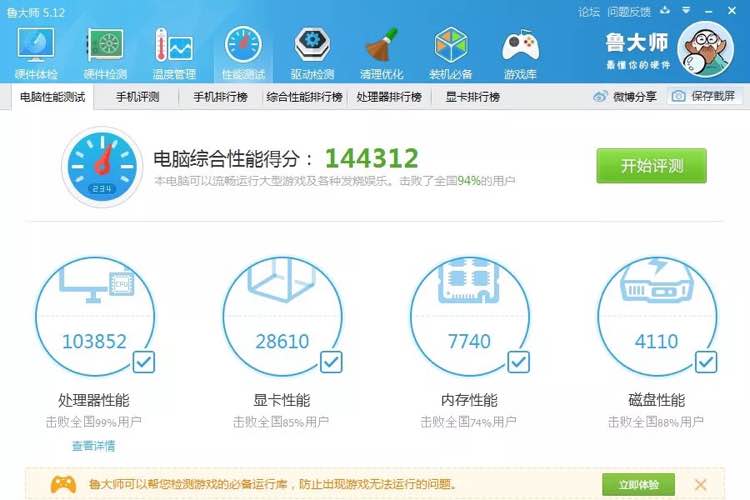
Task: Click the 保存截屏 button
Action: [705, 96]
